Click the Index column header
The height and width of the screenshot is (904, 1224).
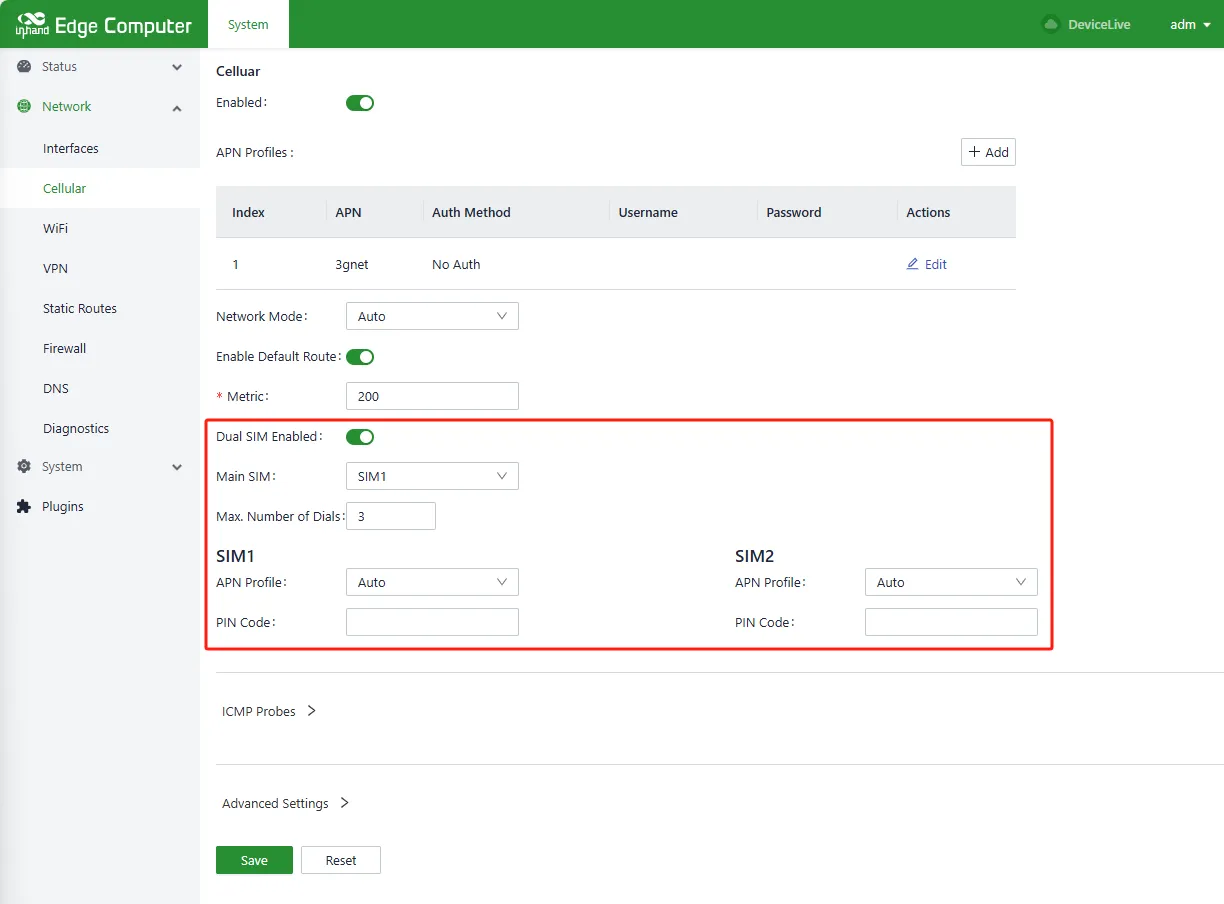pyautogui.click(x=248, y=212)
